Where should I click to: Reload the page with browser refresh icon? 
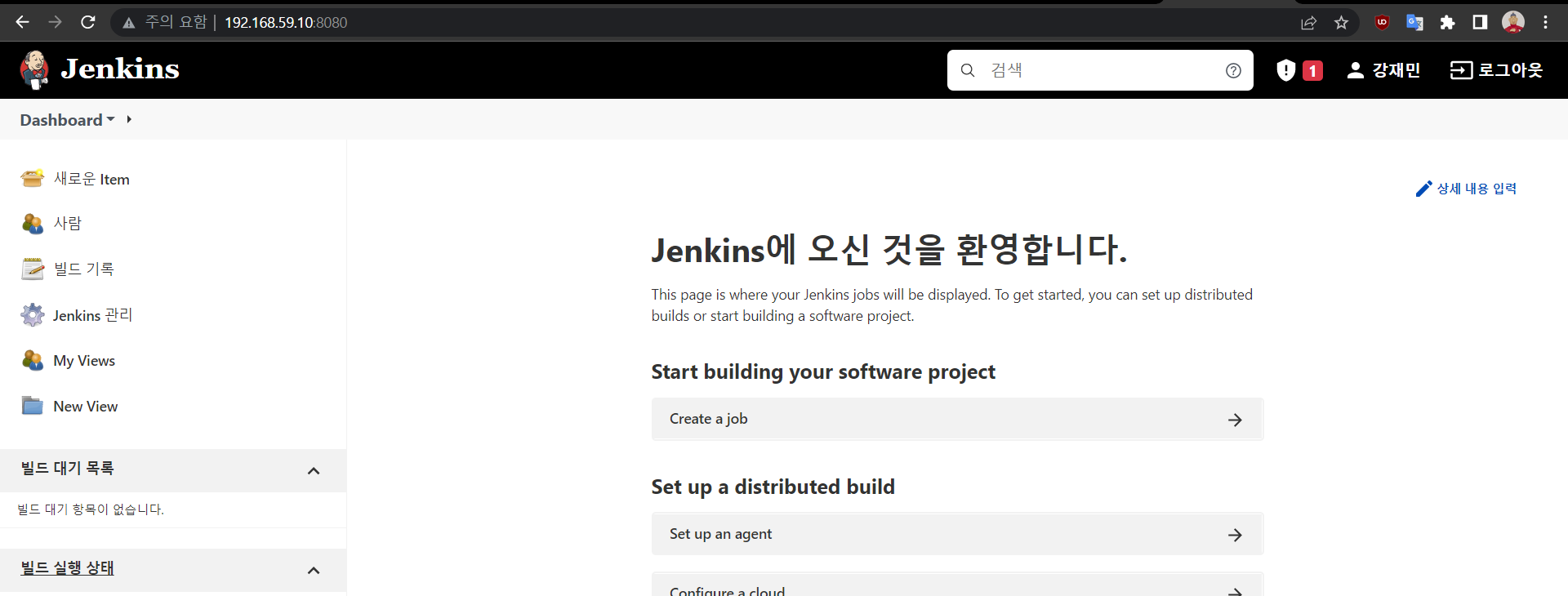[x=88, y=22]
